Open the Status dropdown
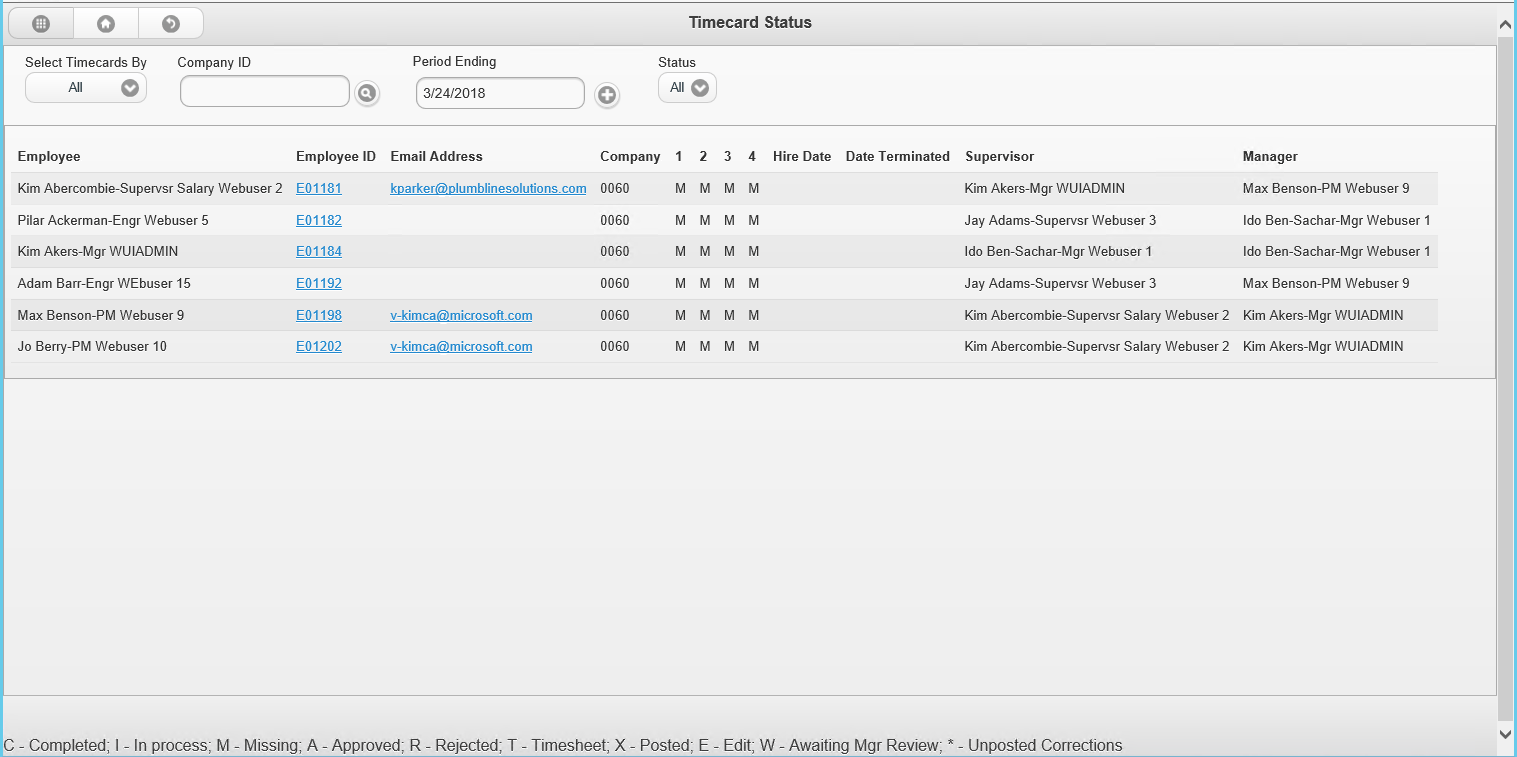 click(x=687, y=88)
